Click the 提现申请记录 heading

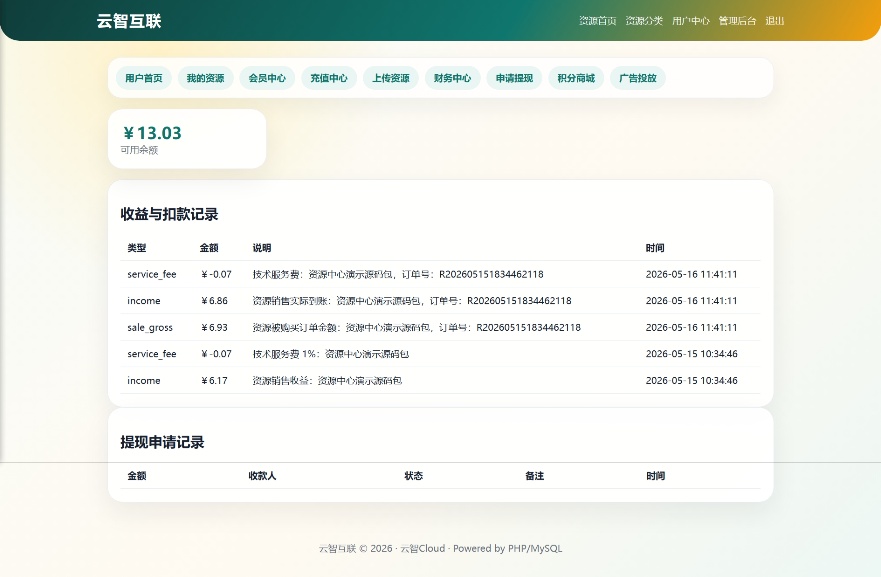point(162,442)
